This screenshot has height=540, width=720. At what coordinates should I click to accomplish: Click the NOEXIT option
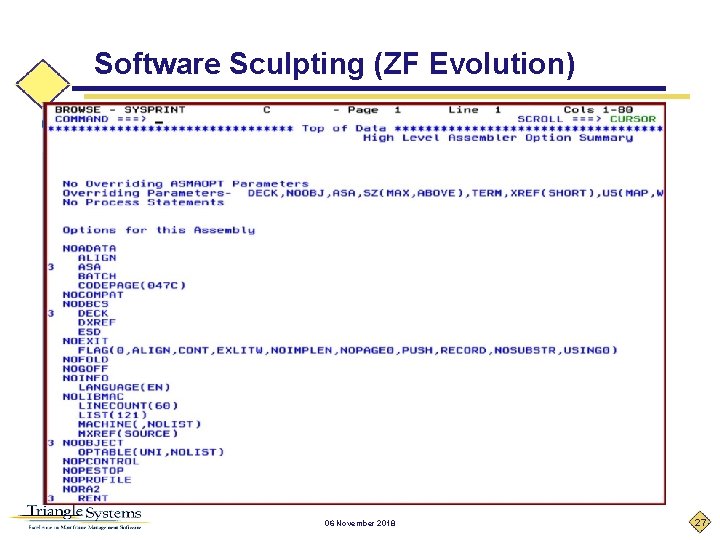[x=85, y=341]
